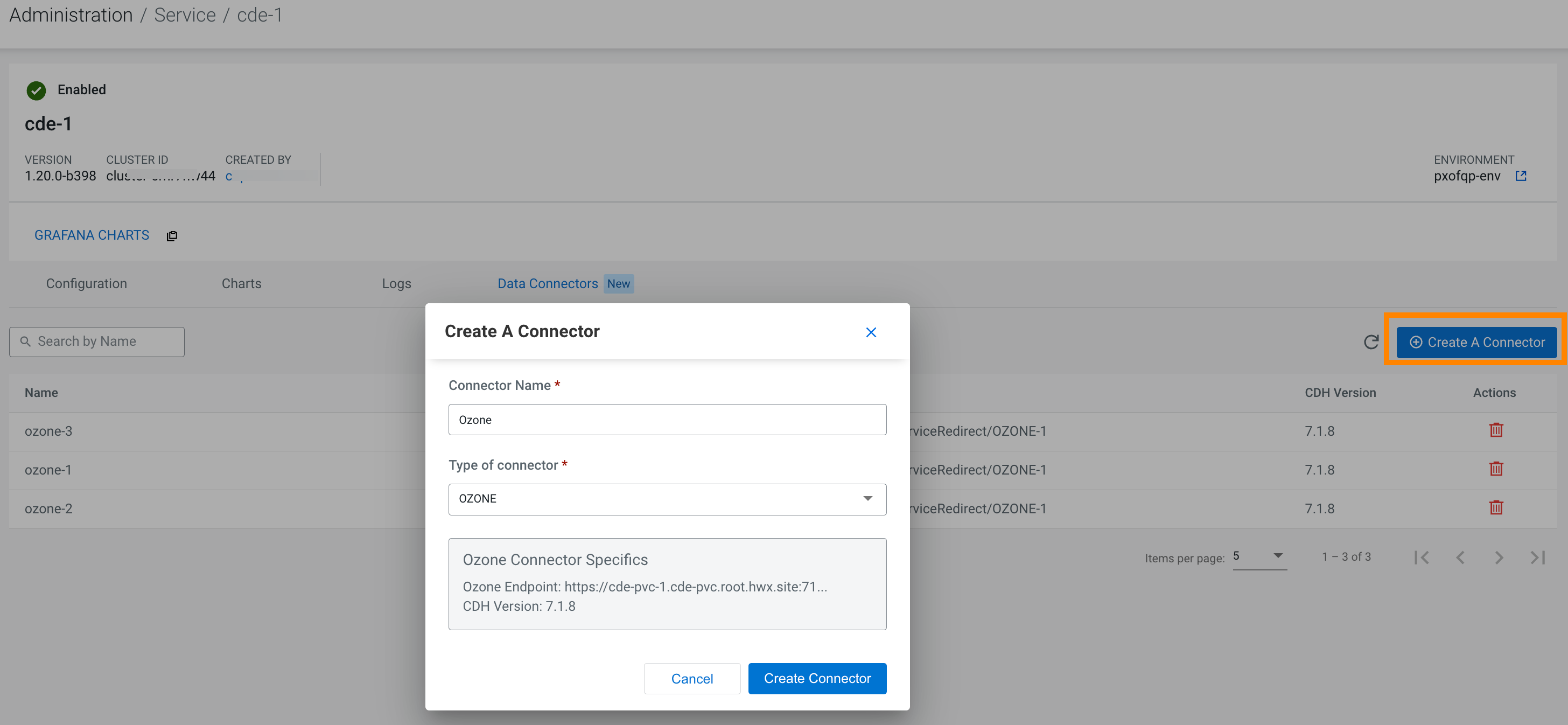Open the Logs tab

[396, 284]
